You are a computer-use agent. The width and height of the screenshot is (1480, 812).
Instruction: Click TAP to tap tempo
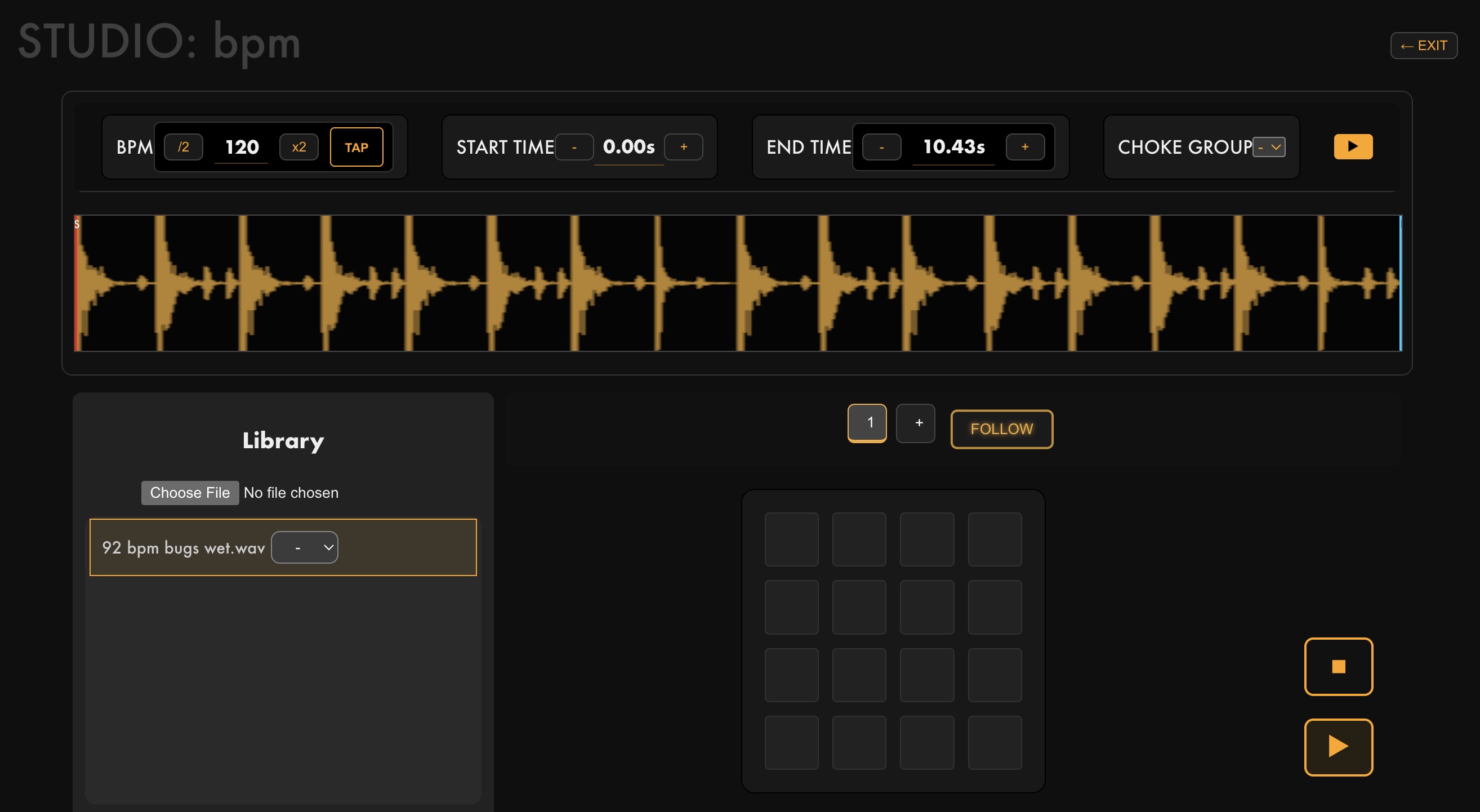pyautogui.click(x=356, y=147)
